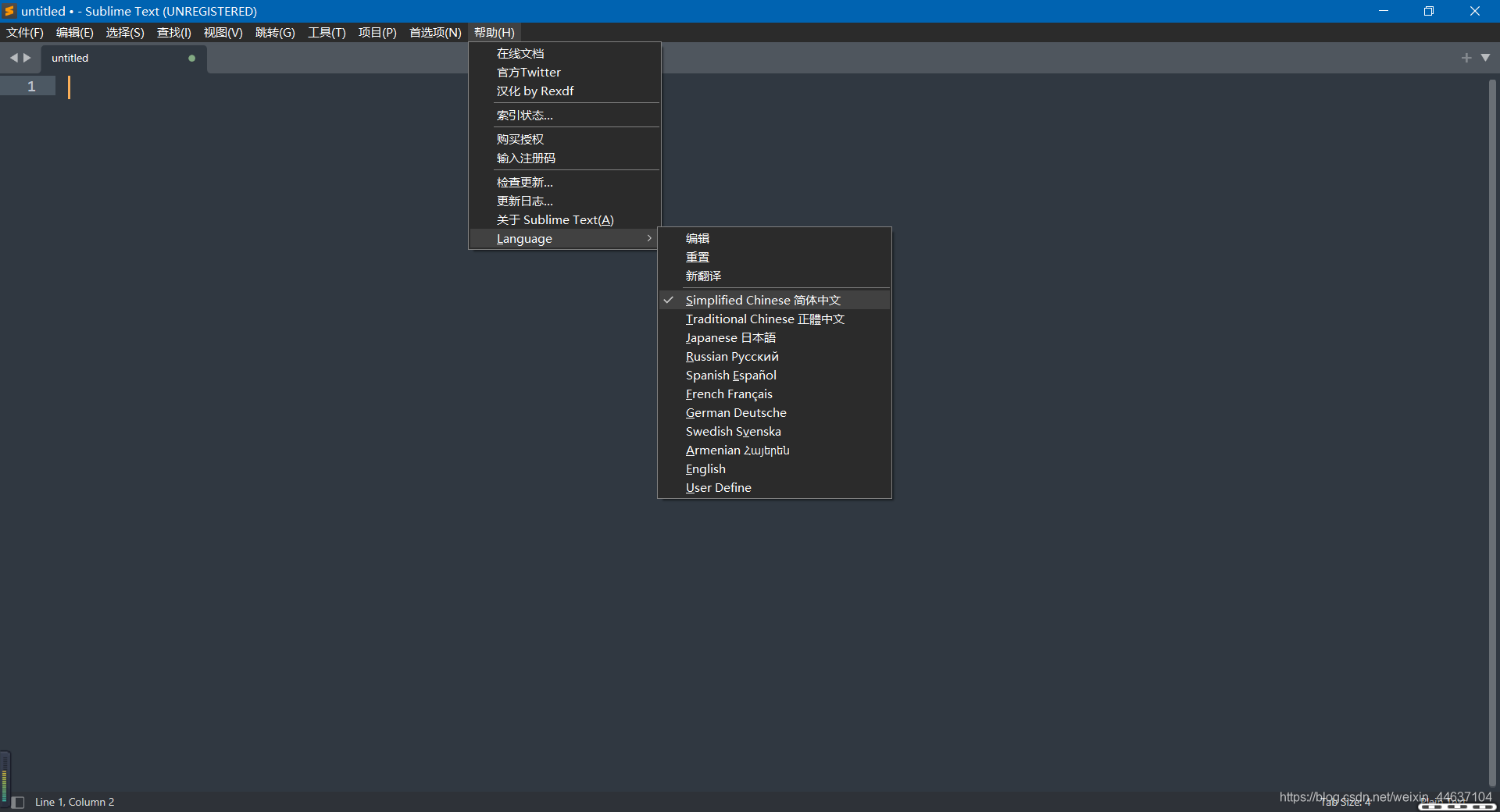Open the 跳转(G) menu
This screenshot has width=1500, height=812.
click(x=275, y=32)
